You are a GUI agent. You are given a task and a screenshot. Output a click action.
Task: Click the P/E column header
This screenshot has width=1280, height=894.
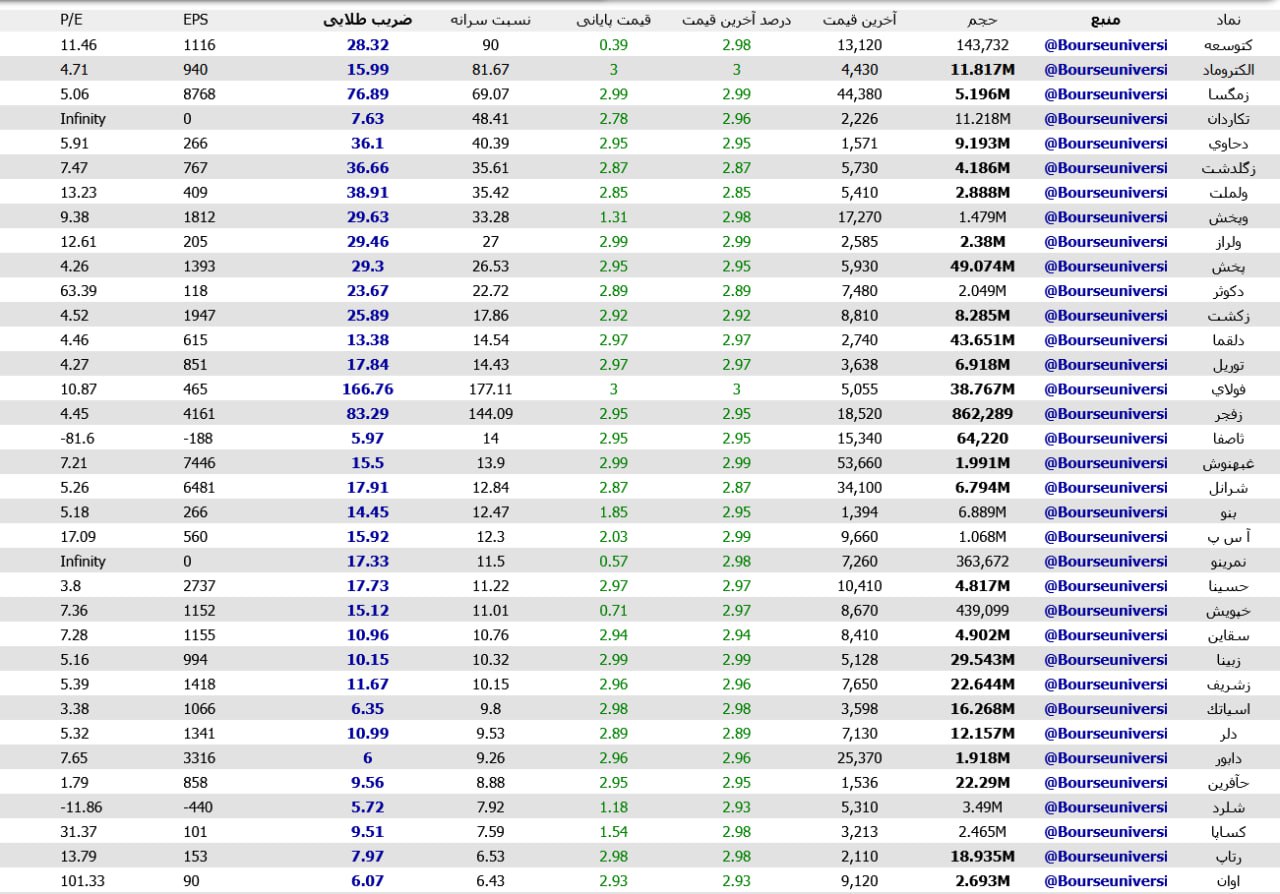tap(73, 19)
